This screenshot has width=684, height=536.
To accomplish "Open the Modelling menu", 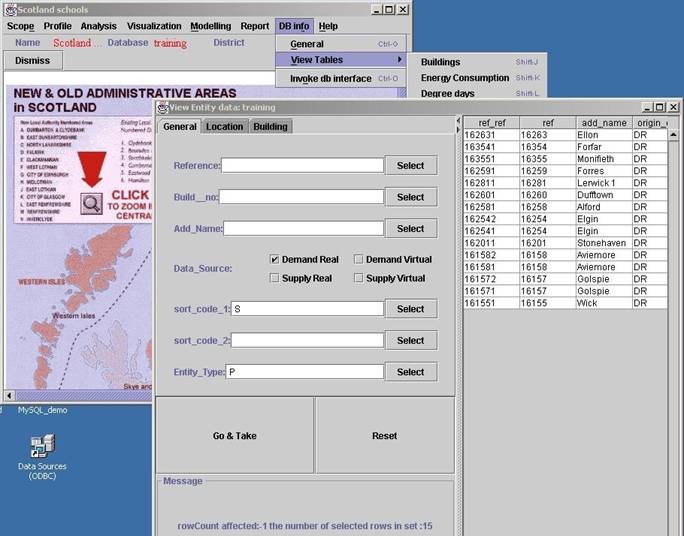I will point(211,26).
